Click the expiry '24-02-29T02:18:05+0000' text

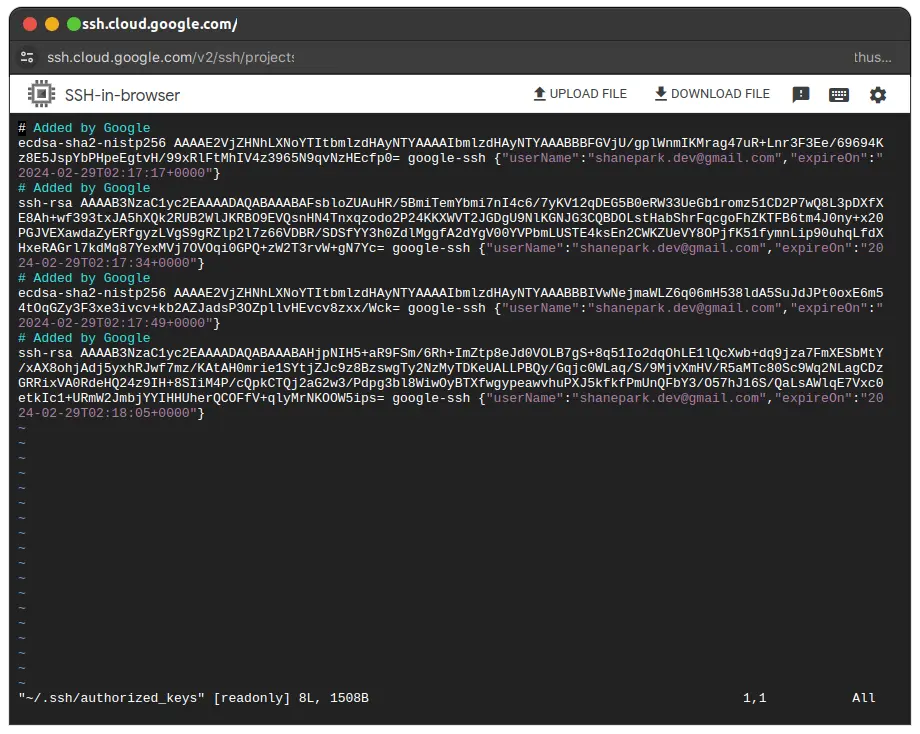[x=104, y=413]
